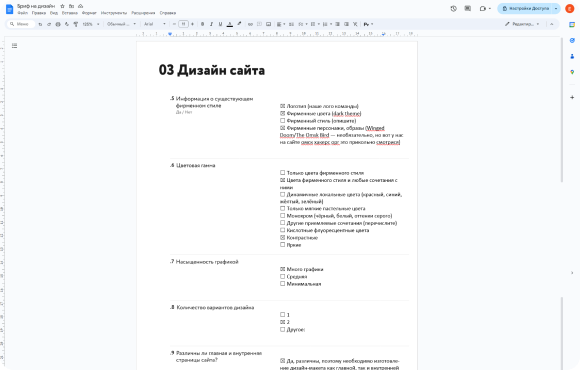The image size is (580, 370).
Task: Open the zoom level dropdown
Action: 91,24
